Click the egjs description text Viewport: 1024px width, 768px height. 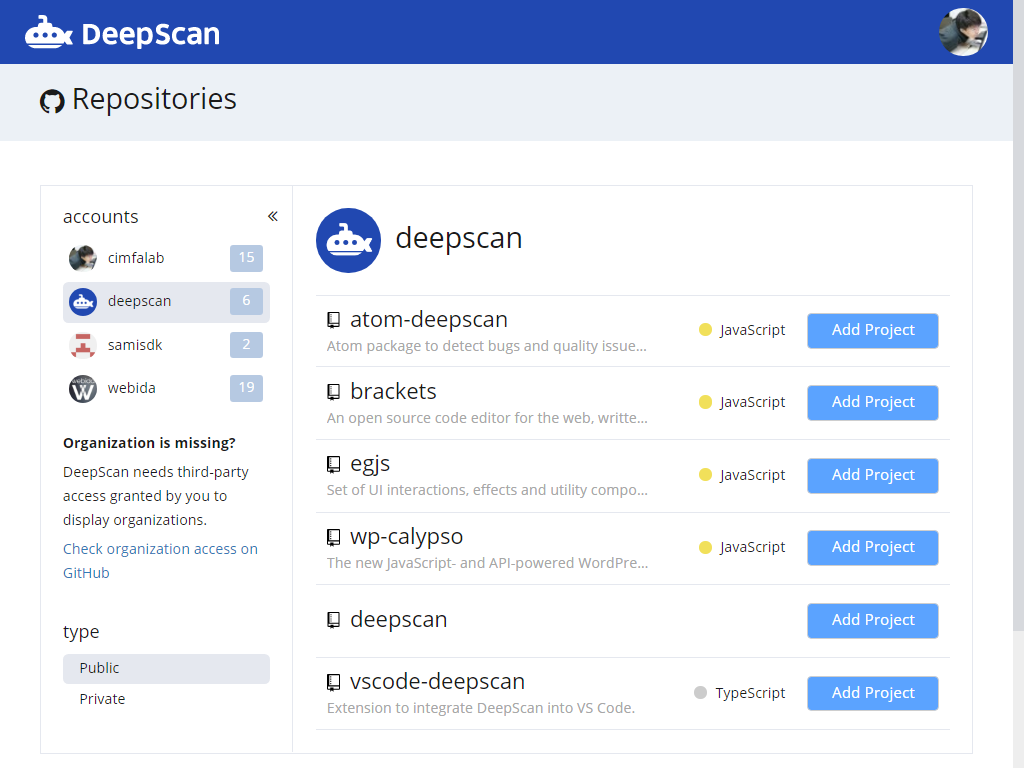coord(487,490)
